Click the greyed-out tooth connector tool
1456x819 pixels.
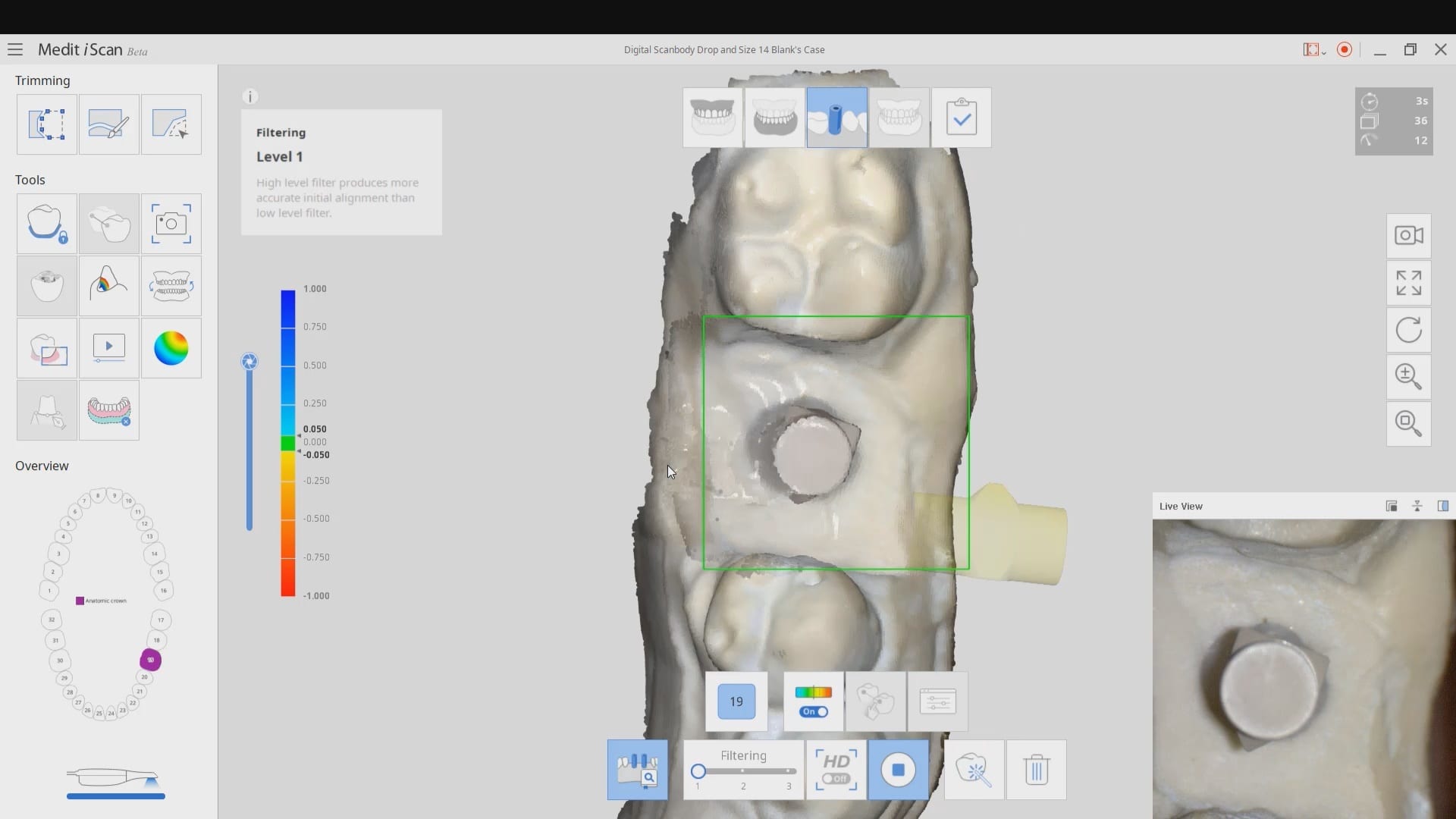109,224
